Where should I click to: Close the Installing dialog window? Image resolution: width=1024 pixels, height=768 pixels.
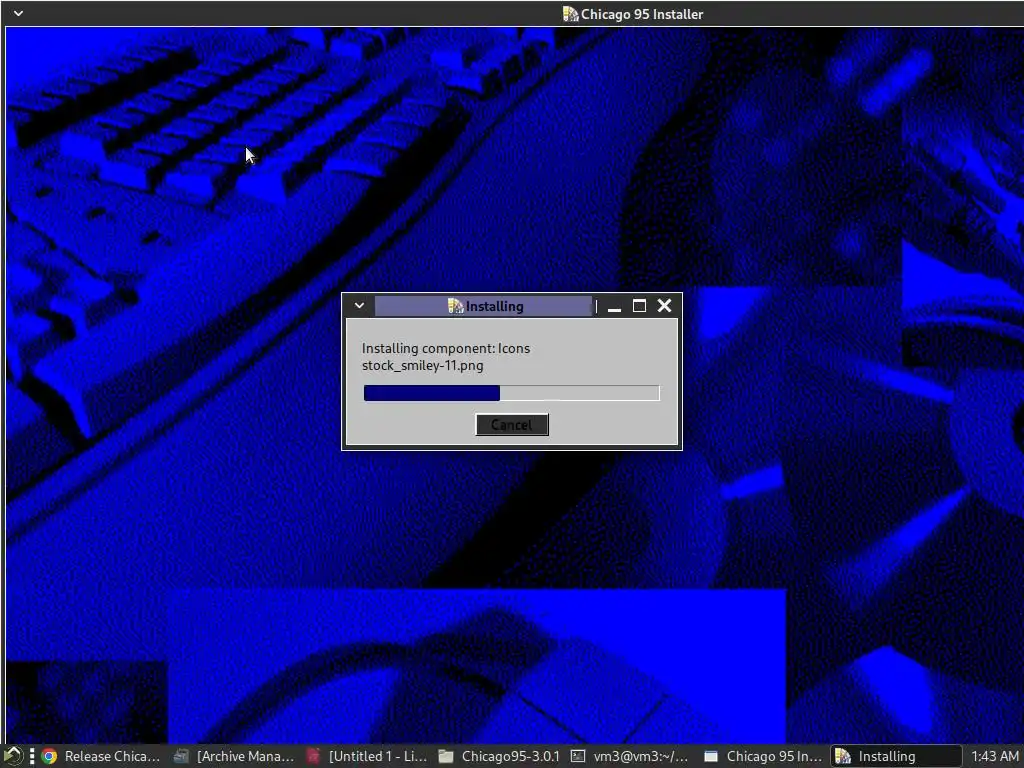pos(664,306)
